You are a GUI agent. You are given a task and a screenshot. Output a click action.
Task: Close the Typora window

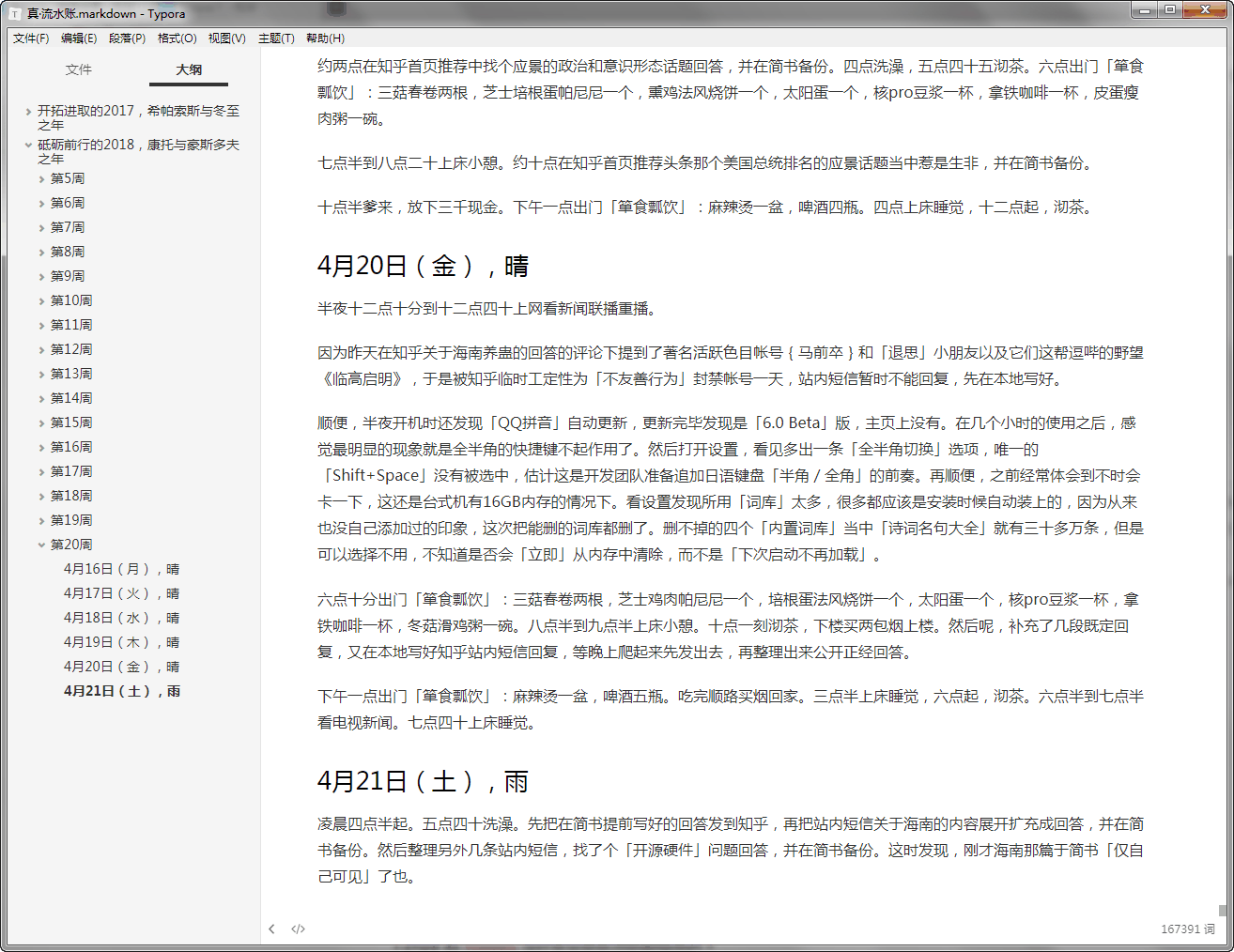click(x=1205, y=10)
